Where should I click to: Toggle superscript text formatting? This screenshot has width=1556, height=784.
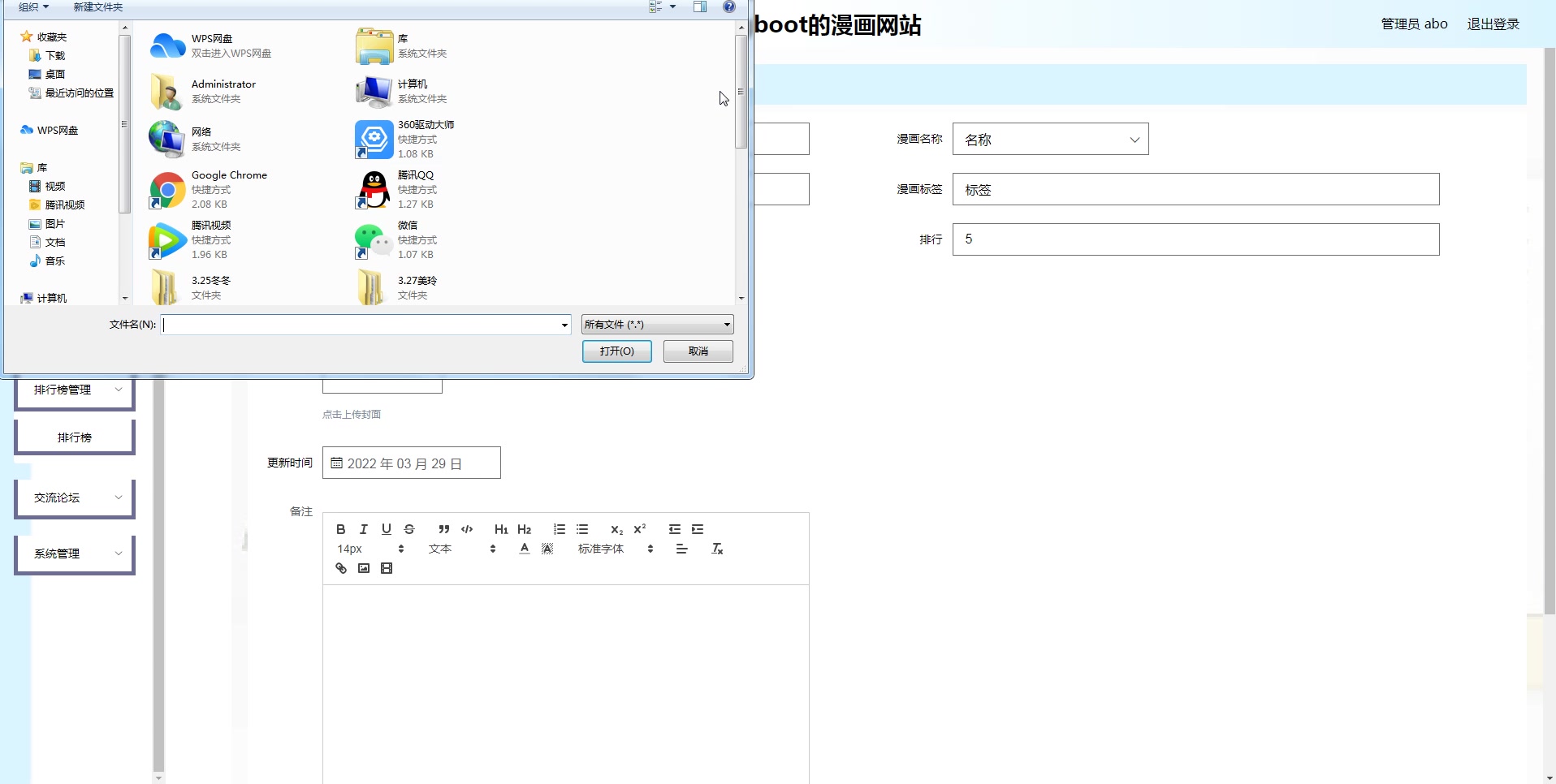click(641, 529)
